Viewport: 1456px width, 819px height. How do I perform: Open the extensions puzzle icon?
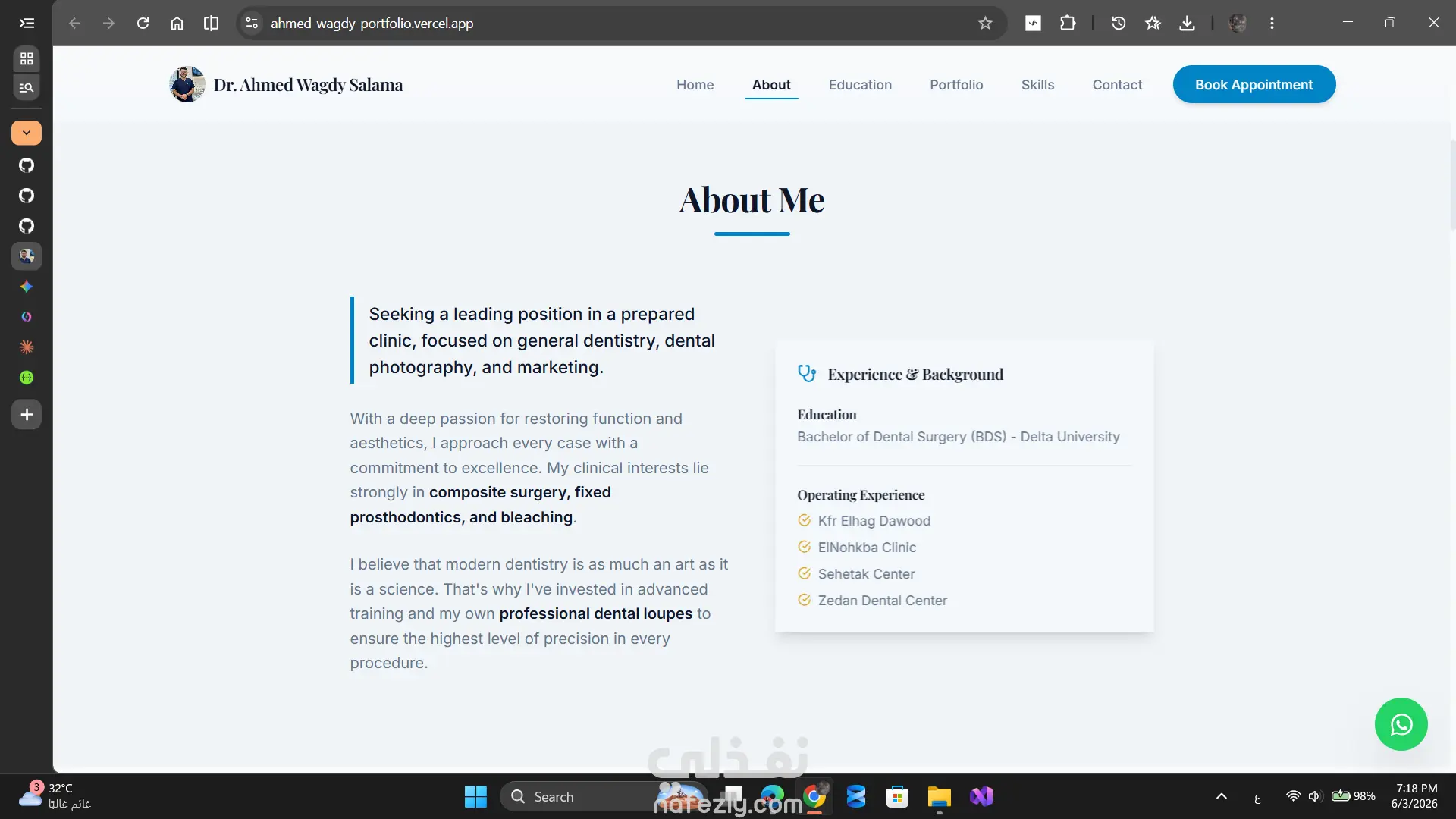(x=1068, y=23)
